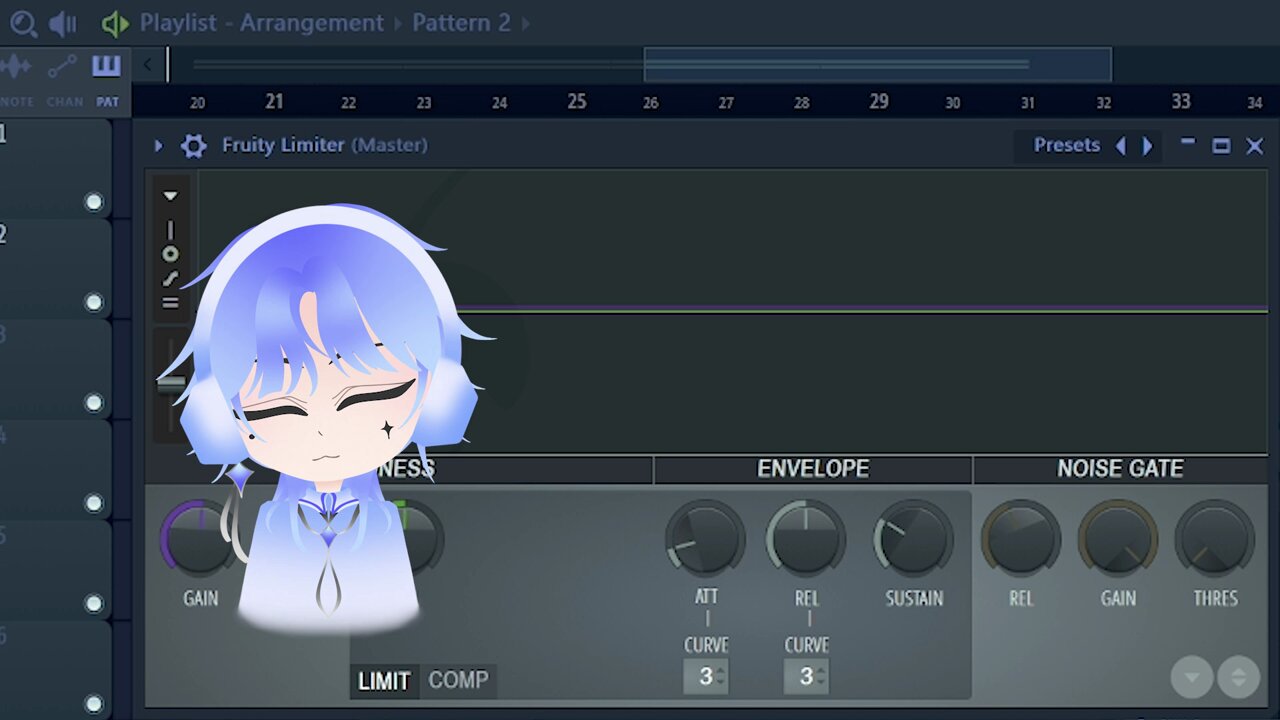Screen dimensions: 1280x720
Task: Click the double line icon in limiter display options
Action: (170, 303)
